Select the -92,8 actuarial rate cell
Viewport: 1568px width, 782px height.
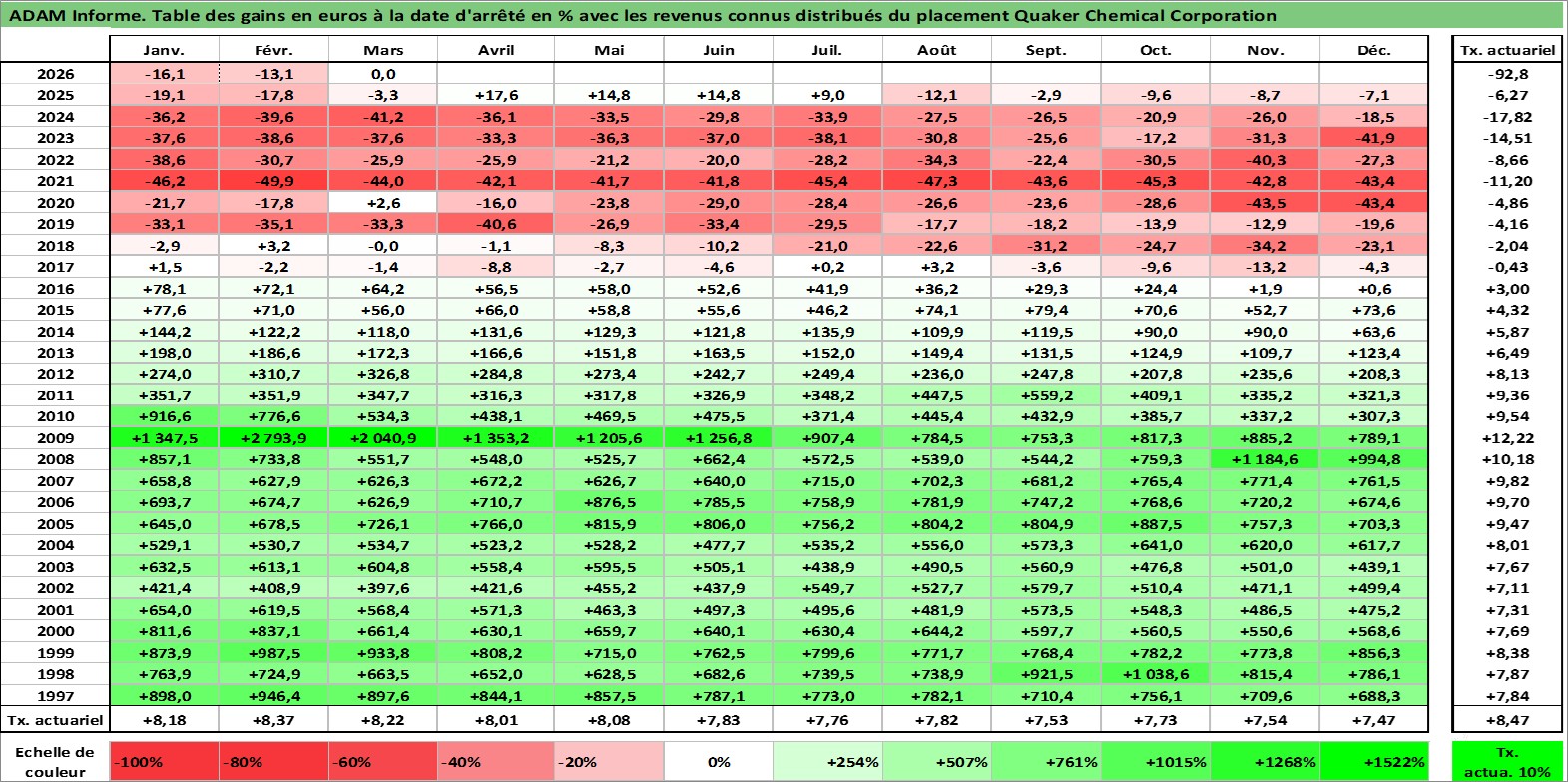tap(1507, 74)
